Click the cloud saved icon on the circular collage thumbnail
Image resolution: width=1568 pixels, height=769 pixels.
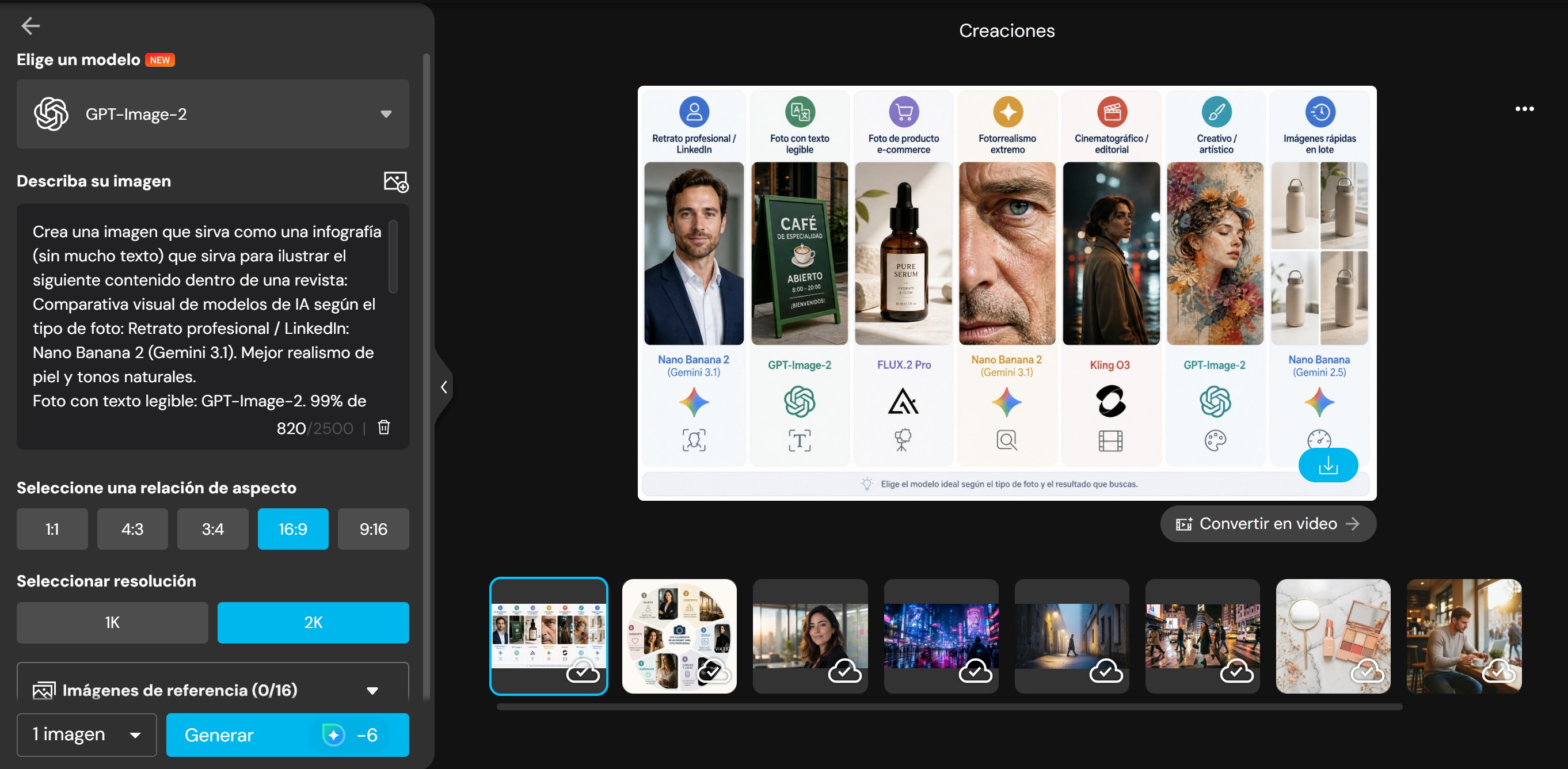(713, 671)
